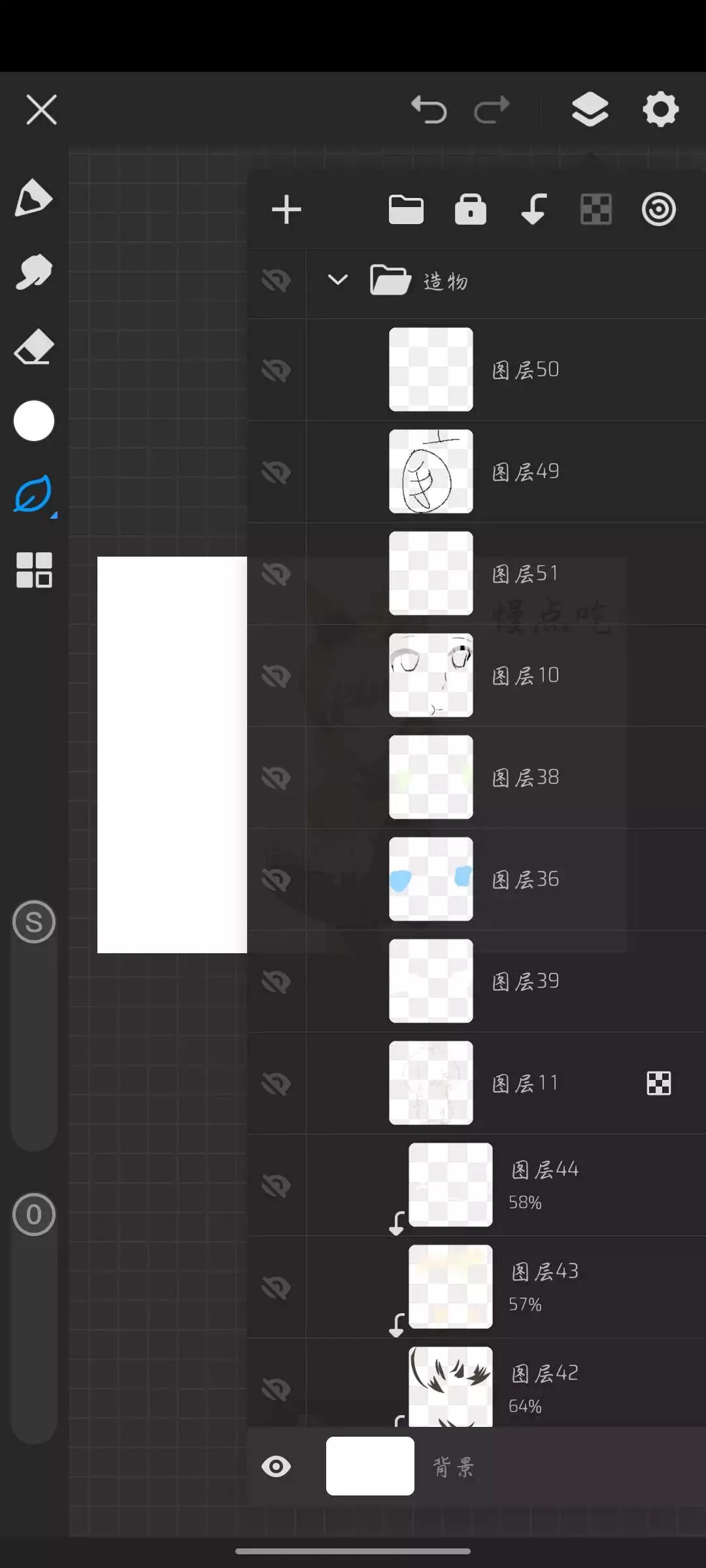Open the white color swatch
The width and height of the screenshot is (706, 1568).
(33, 421)
